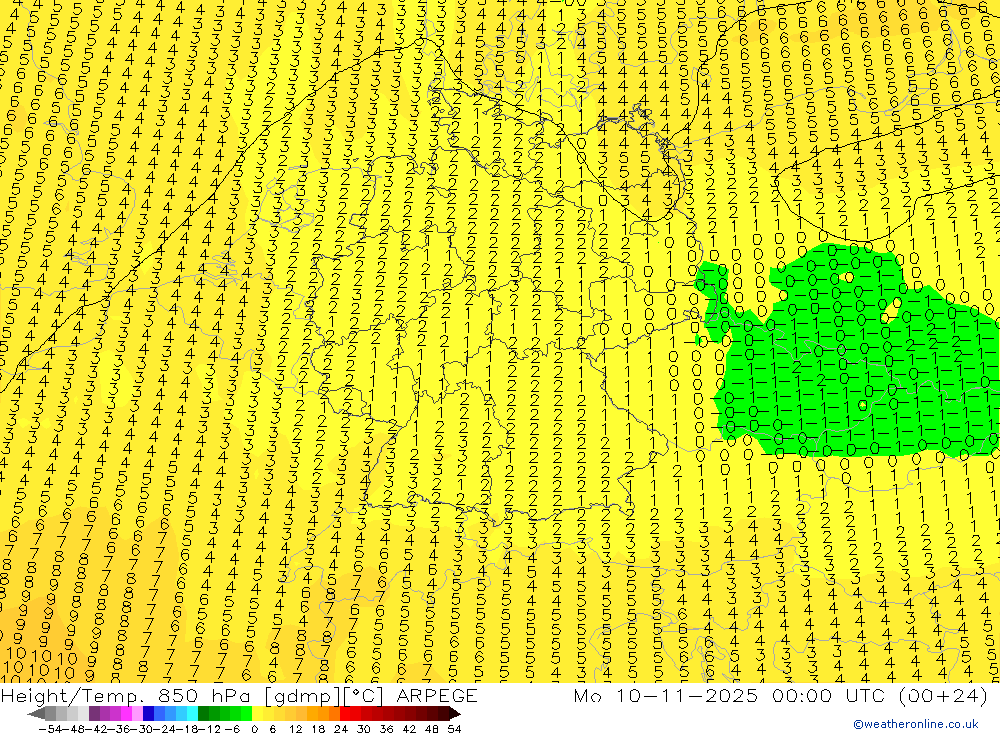
Task: Click the -54 legend label
Action: pyautogui.click(x=50, y=729)
